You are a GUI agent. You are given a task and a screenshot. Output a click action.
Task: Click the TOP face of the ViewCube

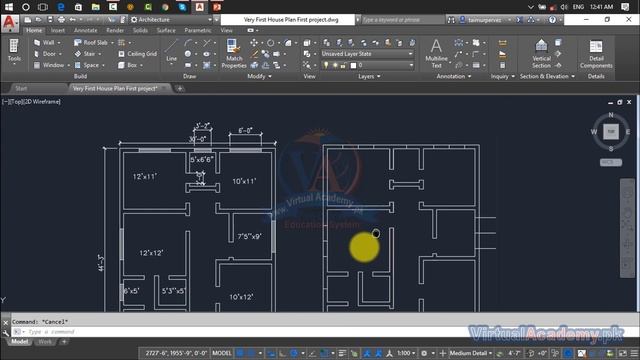coord(611,131)
